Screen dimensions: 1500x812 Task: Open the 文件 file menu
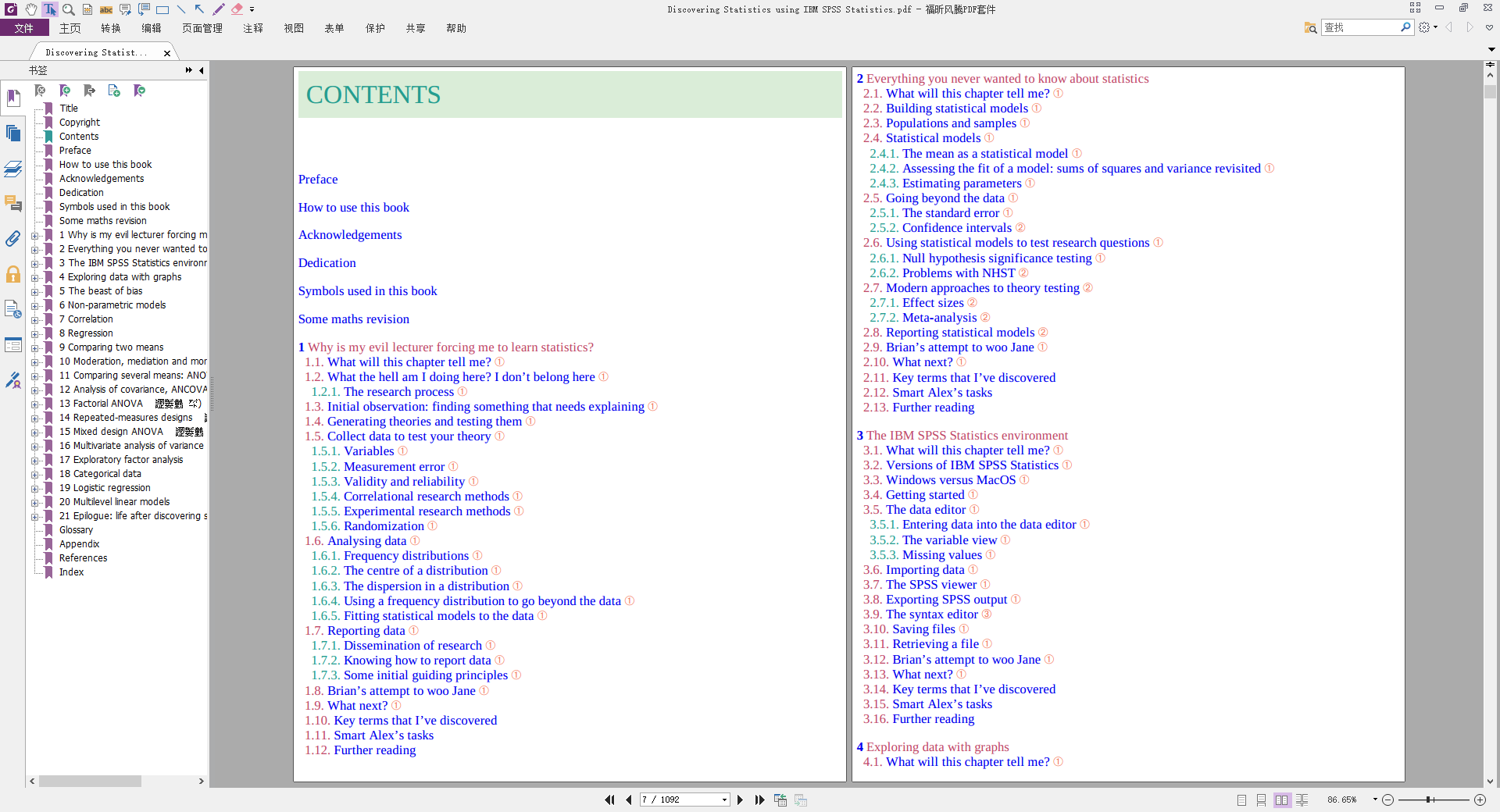click(x=24, y=28)
